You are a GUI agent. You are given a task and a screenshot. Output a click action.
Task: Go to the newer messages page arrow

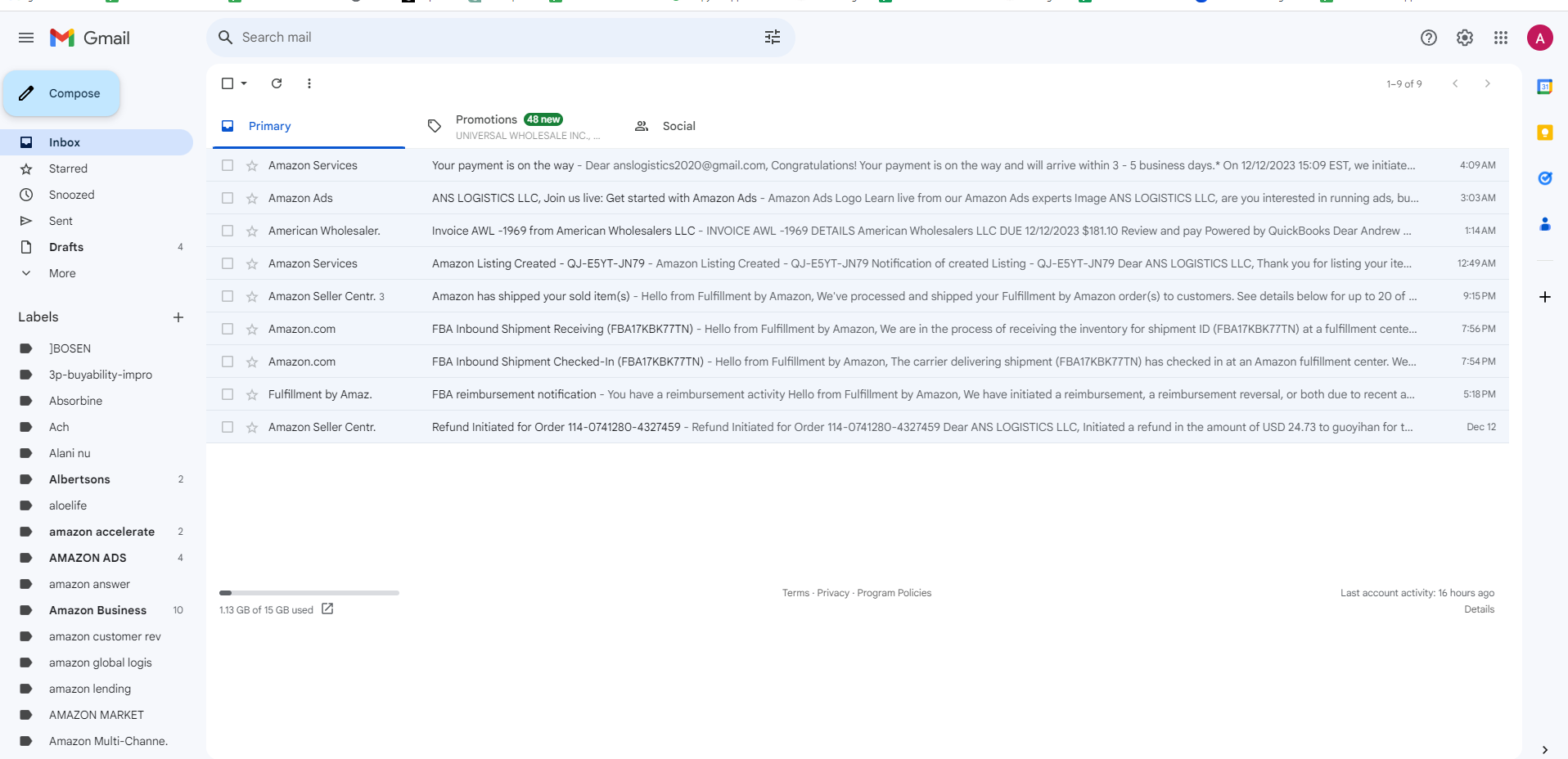coord(1455,83)
